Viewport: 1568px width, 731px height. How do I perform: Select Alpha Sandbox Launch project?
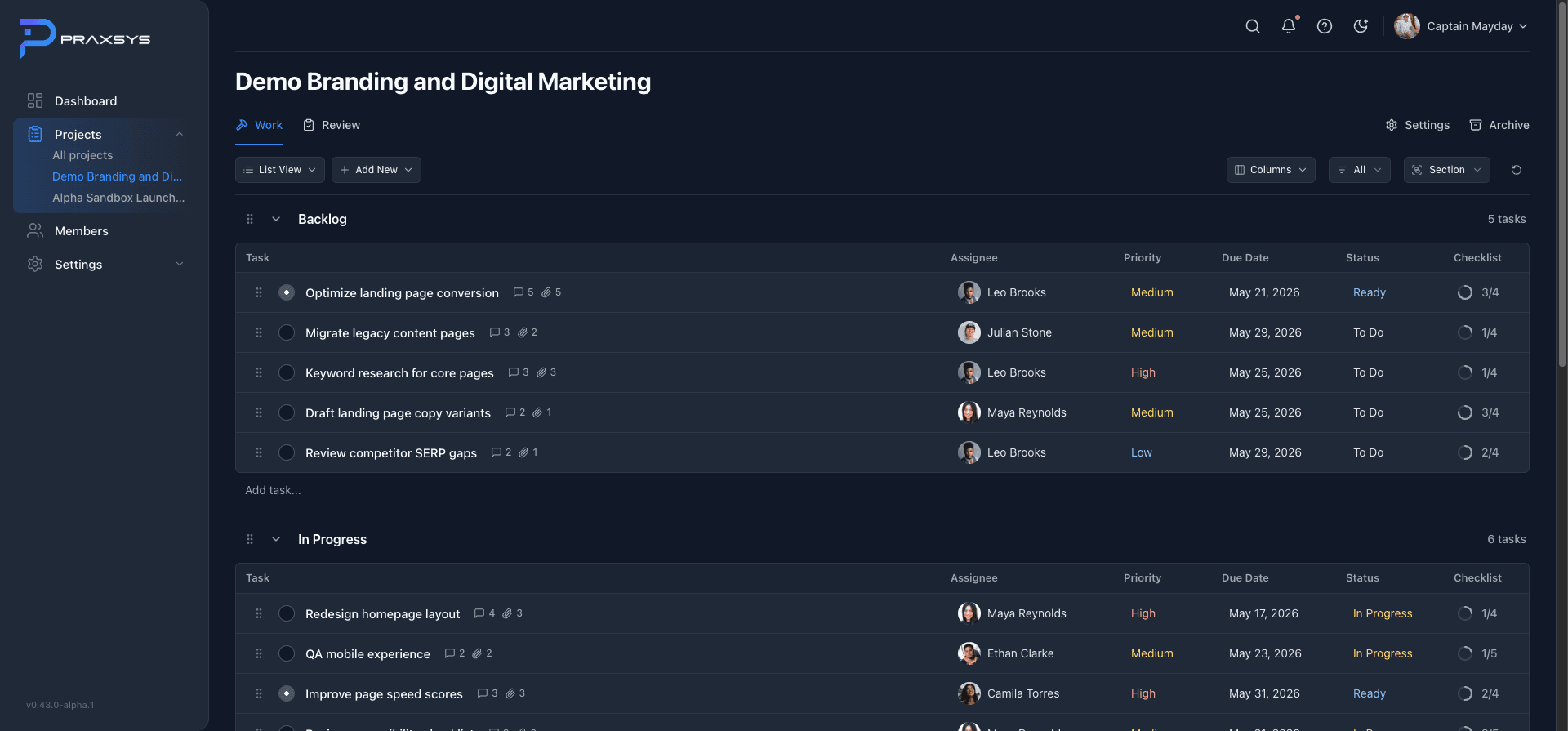point(118,198)
